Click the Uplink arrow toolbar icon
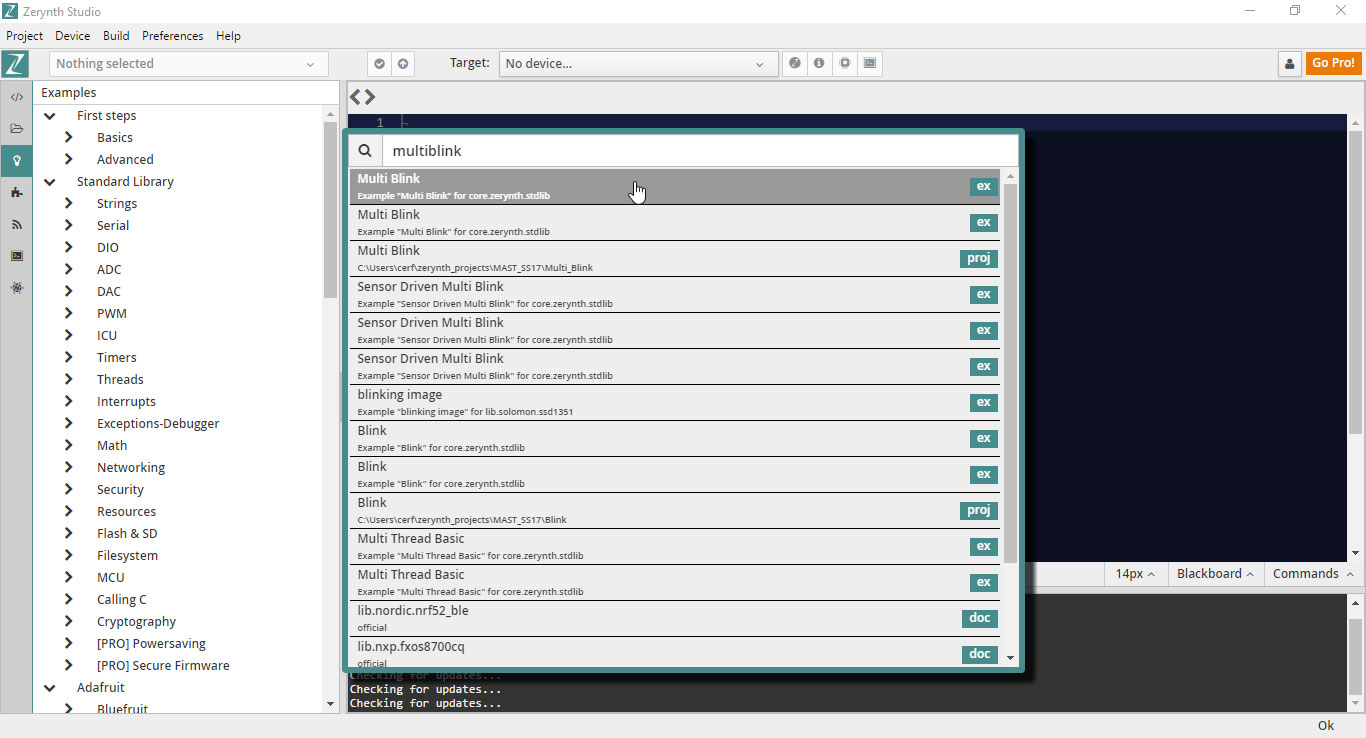This screenshot has width=1366, height=738. (x=403, y=64)
